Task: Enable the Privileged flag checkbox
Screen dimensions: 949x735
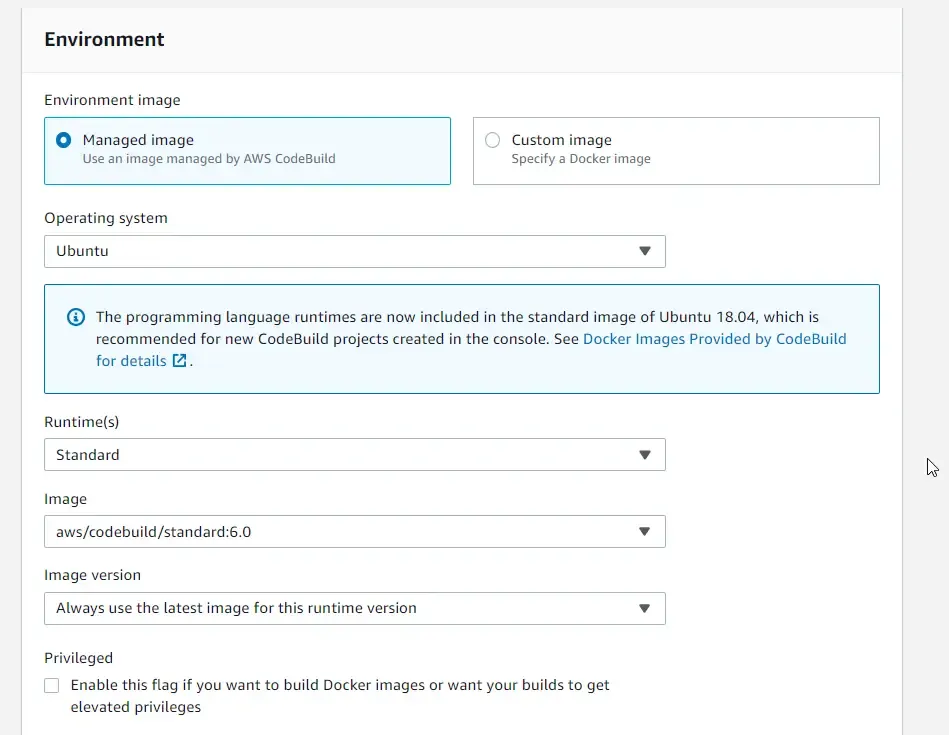Action: (x=51, y=685)
